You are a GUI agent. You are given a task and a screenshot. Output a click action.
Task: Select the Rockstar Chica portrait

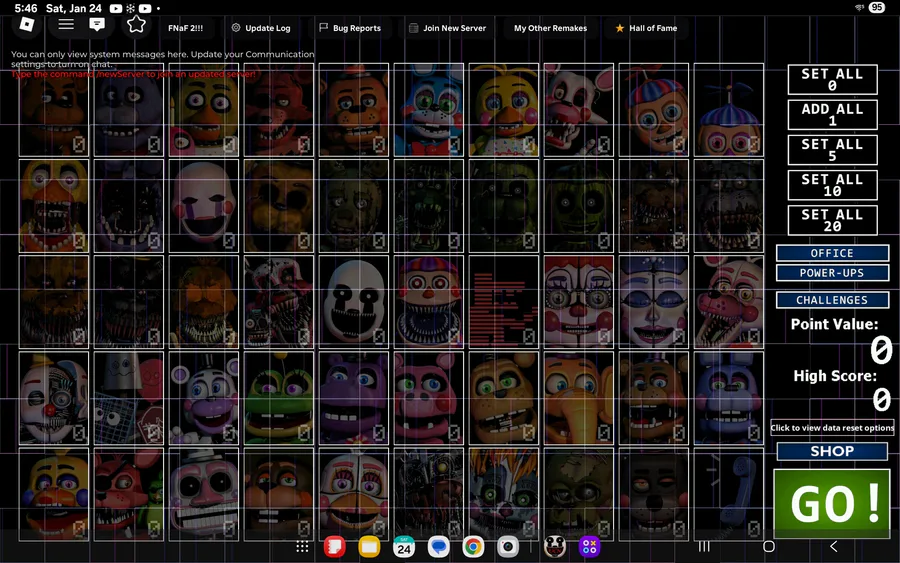54,494
